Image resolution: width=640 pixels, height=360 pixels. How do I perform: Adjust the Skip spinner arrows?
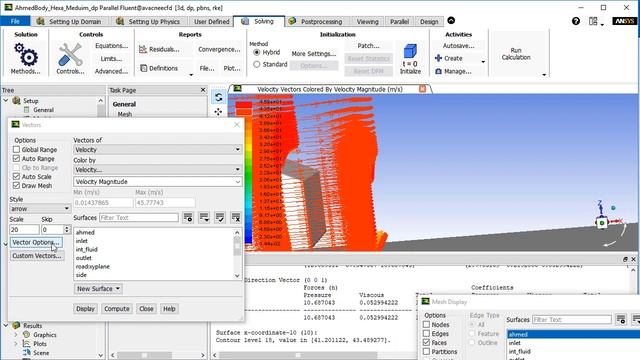coord(67,229)
